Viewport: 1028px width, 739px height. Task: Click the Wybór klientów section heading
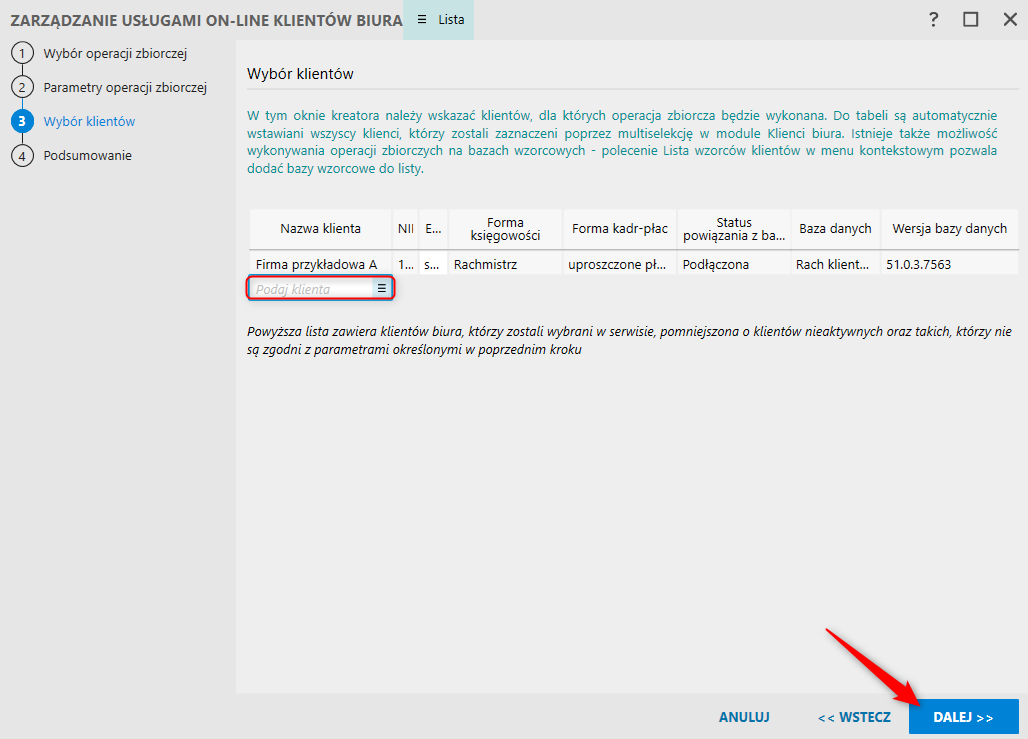(300, 74)
